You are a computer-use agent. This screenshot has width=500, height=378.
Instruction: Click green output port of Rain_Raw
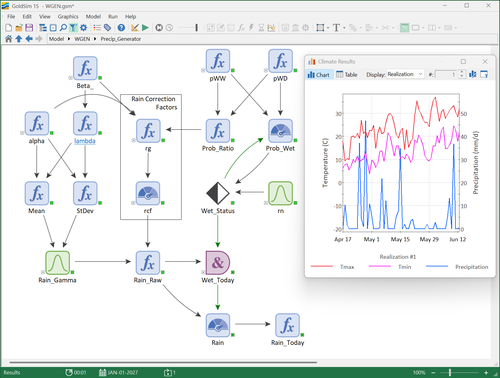(x=163, y=272)
